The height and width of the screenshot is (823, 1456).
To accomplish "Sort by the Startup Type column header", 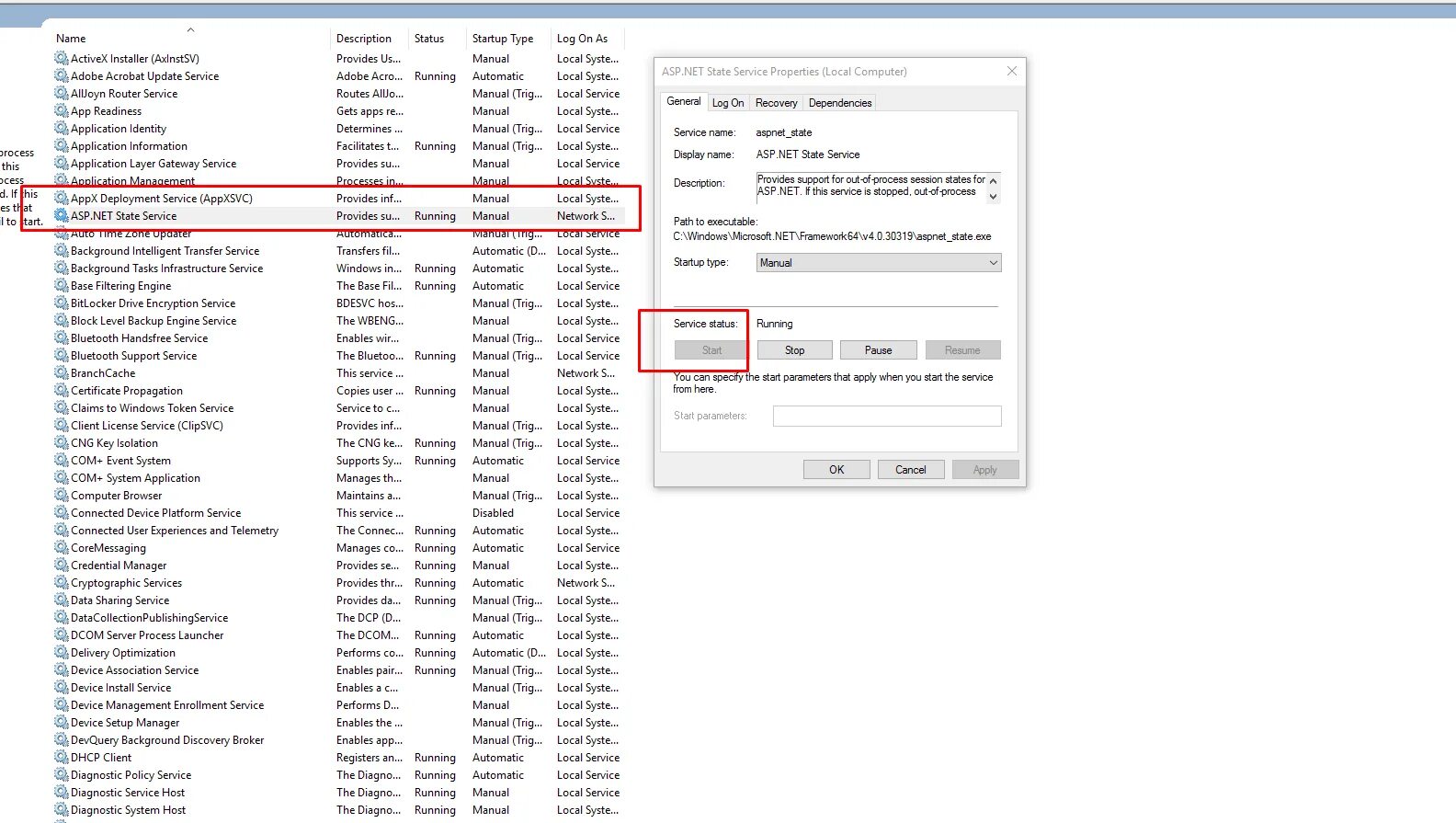I will point(509,39).
